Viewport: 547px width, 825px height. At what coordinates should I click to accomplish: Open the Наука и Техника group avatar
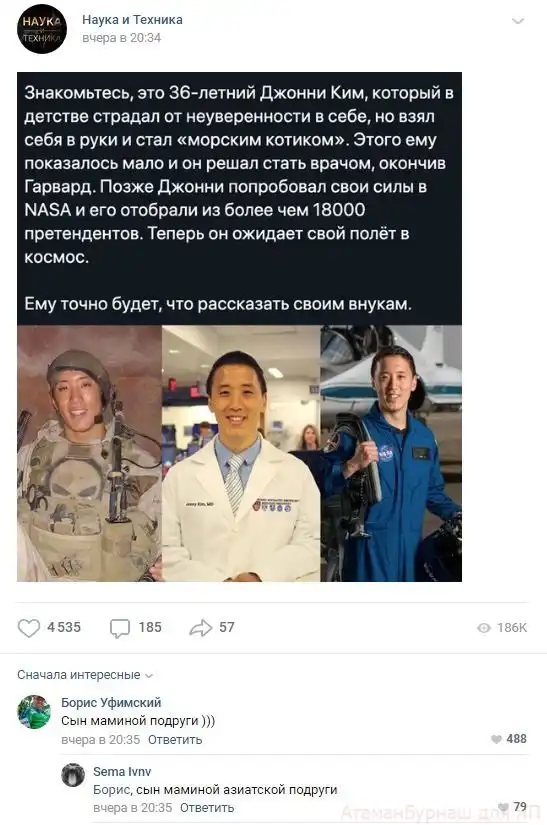[x=42, y=29]
